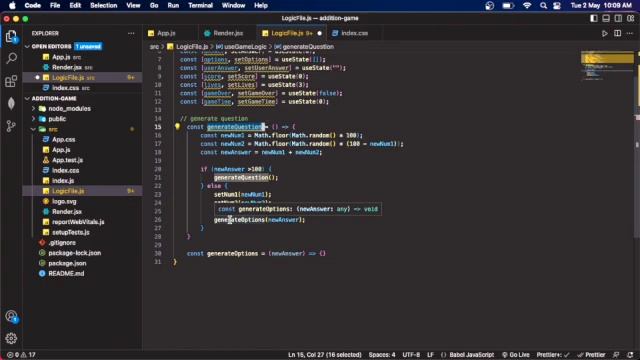Open the Go menu
Viewport: 640px width, 360px height.
click(x=154, y=6)
